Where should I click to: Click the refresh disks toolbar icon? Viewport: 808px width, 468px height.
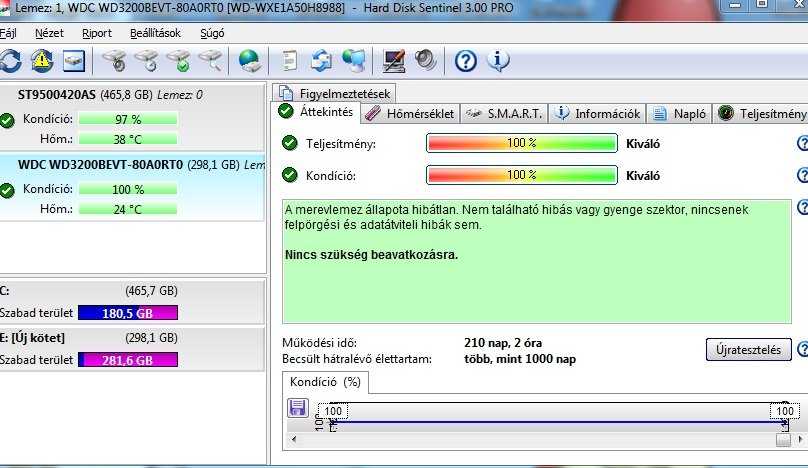(10, 61)
